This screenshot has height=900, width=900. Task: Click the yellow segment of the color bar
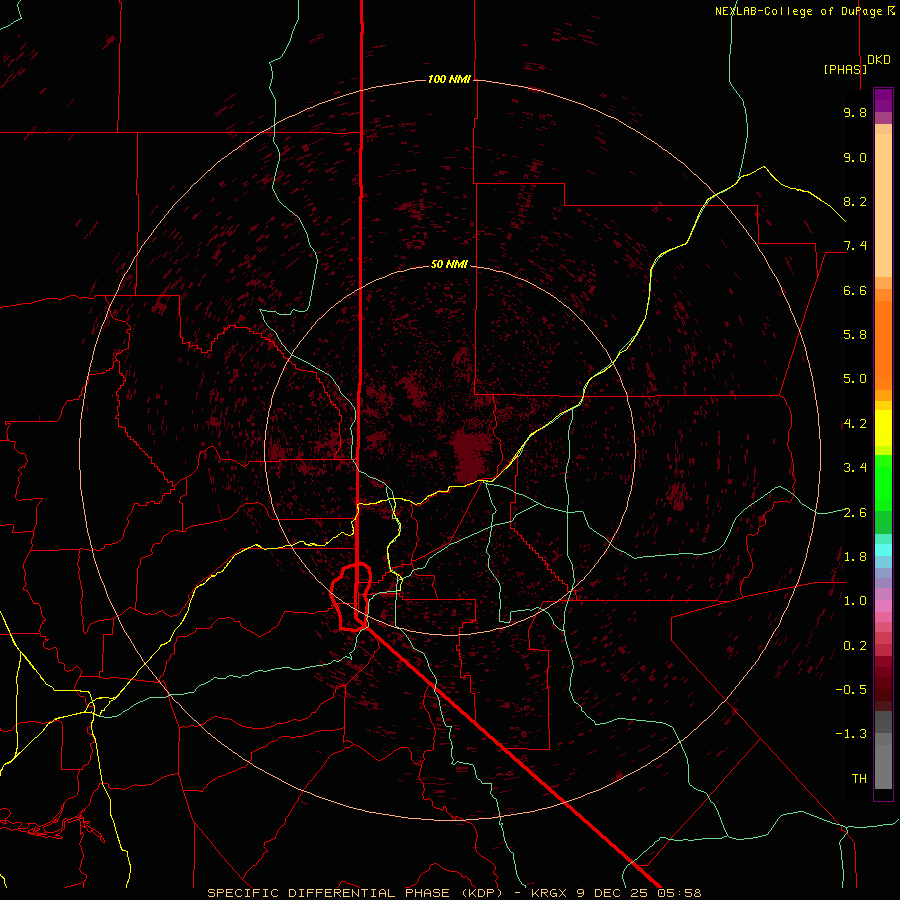883,428
